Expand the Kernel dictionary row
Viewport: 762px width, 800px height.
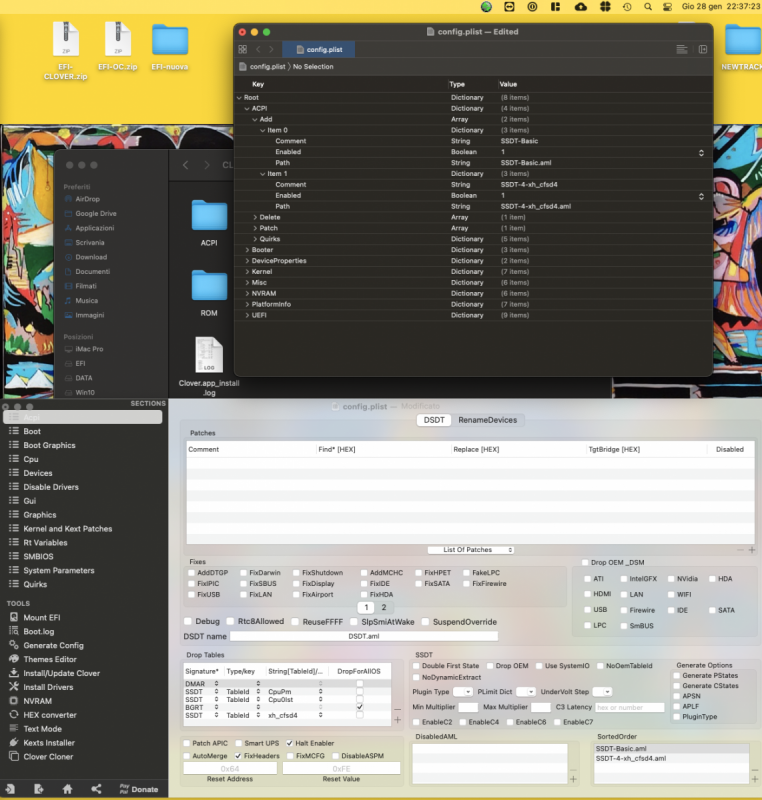tap(247, 271)
